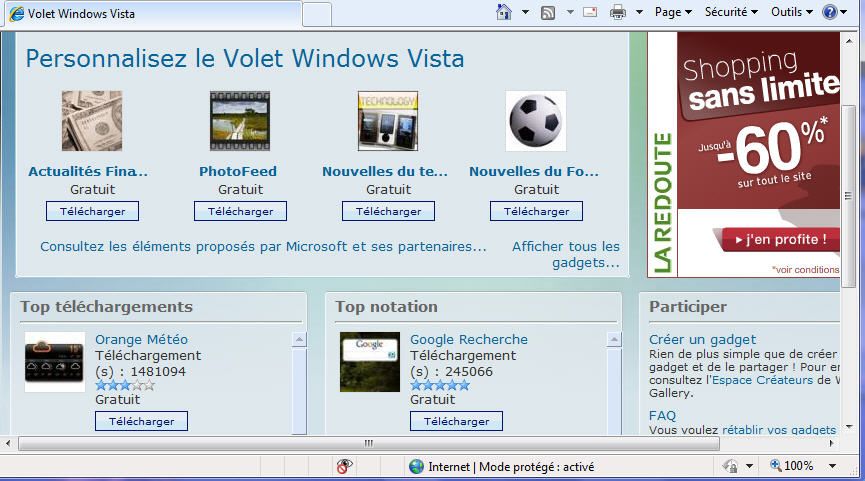Click the horizontal scrollbar right arrow

tap(831, 443)
